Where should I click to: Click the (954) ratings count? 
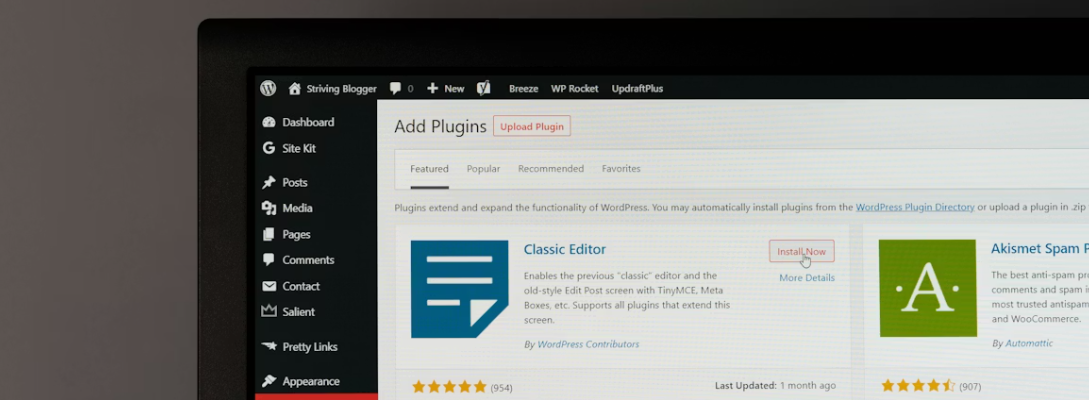501,388
